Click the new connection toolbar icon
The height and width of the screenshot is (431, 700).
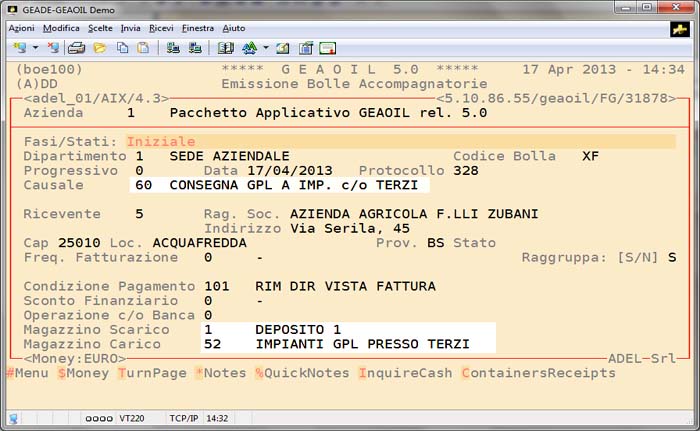tap(19, 47)
